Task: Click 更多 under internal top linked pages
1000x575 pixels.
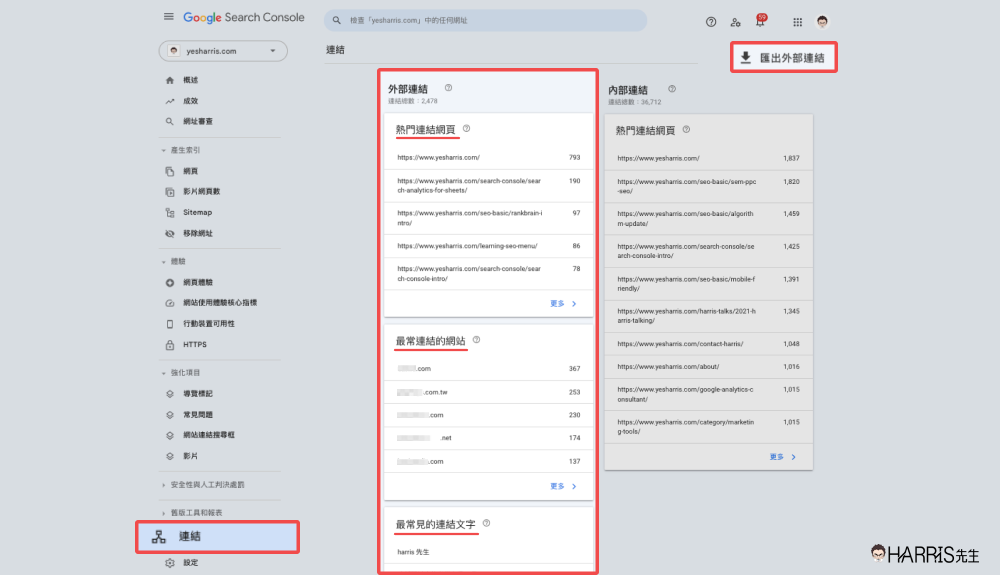Action: (783, 457)
